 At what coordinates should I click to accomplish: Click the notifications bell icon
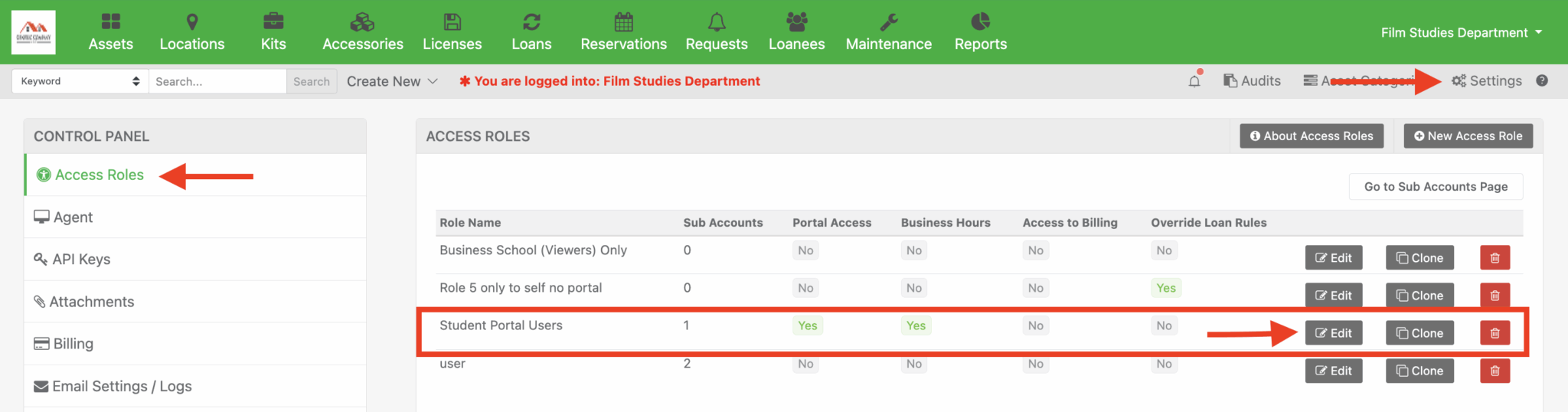click(1194, 81)
